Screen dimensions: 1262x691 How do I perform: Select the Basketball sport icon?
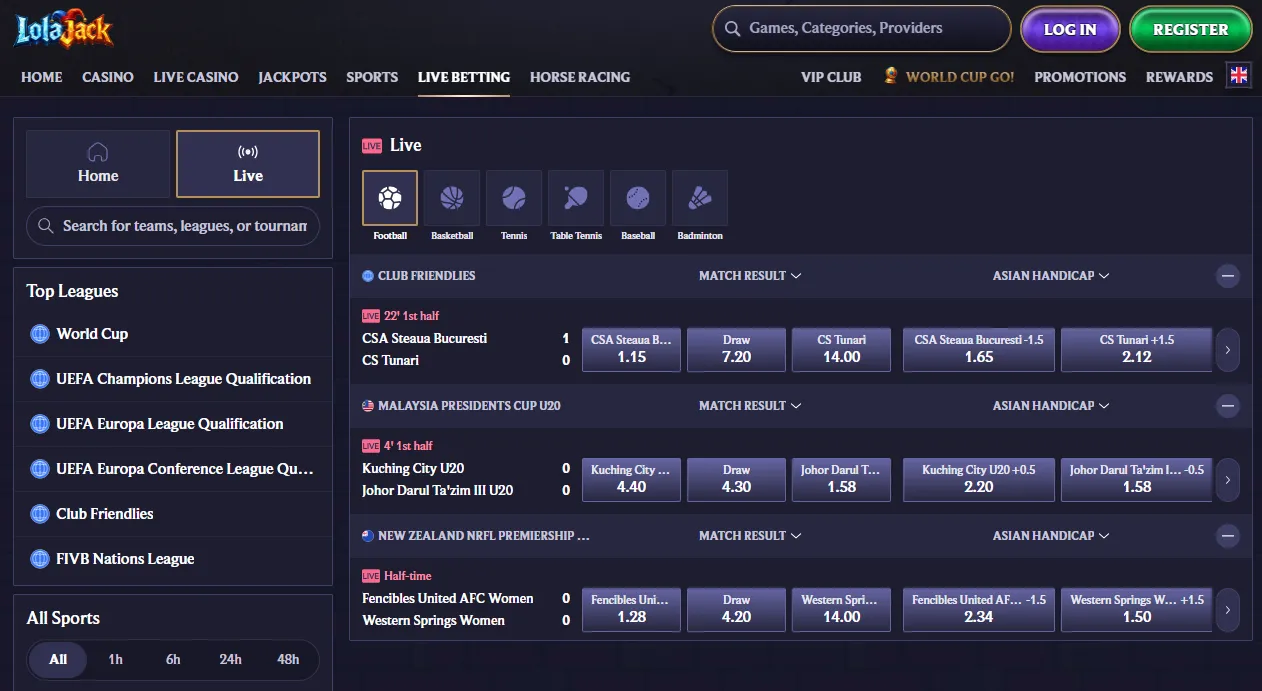[x=452, y=198]
